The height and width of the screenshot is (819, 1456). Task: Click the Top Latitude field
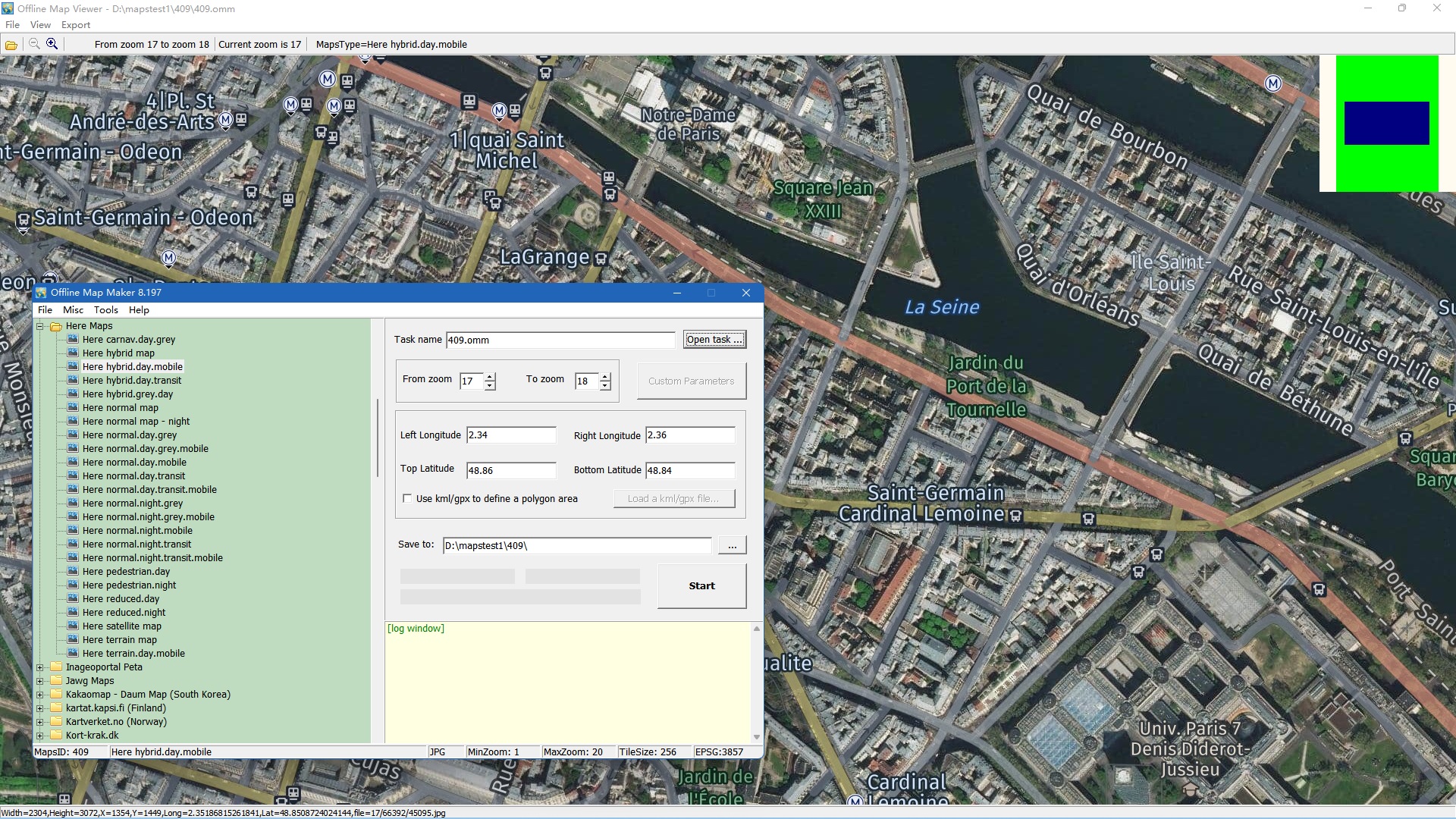pos(511,470)
